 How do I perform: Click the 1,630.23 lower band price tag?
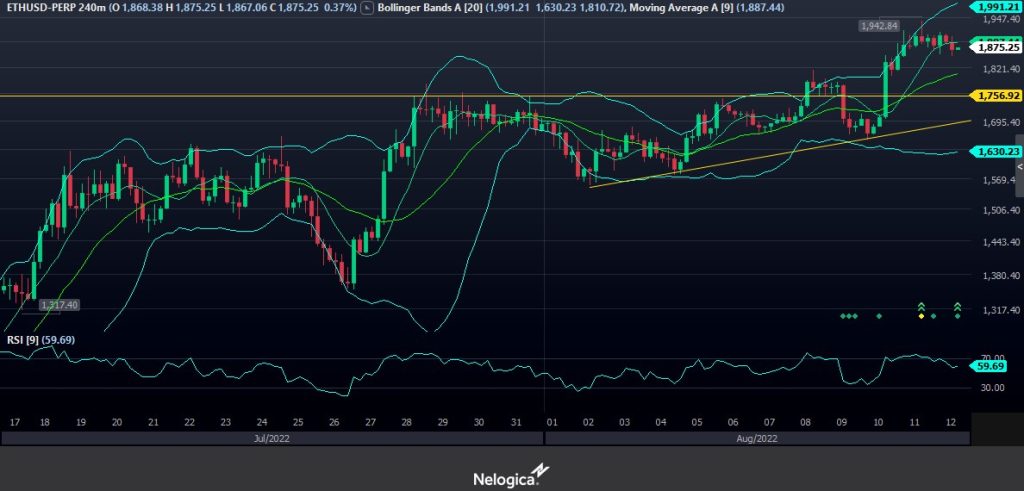[998, 151]
